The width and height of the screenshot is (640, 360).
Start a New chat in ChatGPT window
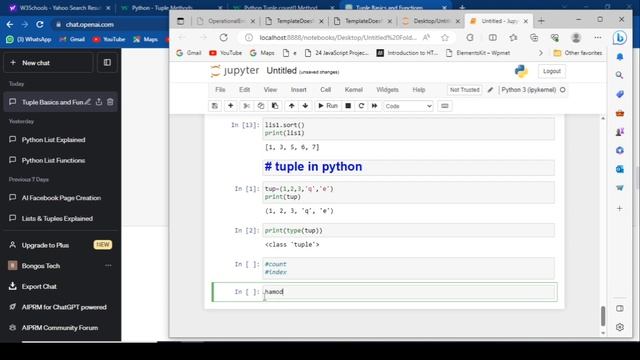click(48, 63)
